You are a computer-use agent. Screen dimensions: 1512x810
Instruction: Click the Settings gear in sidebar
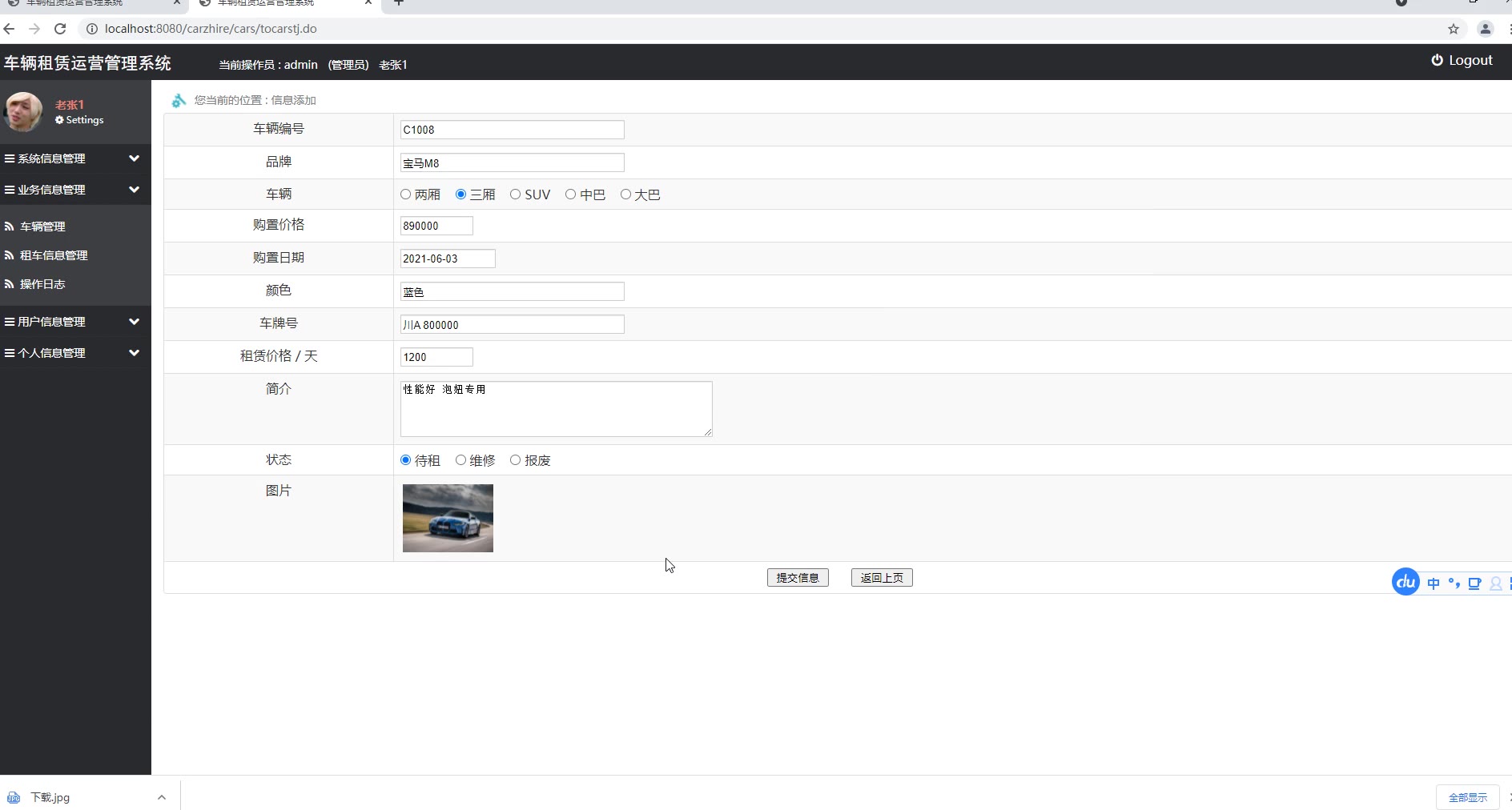pos(59,120)
